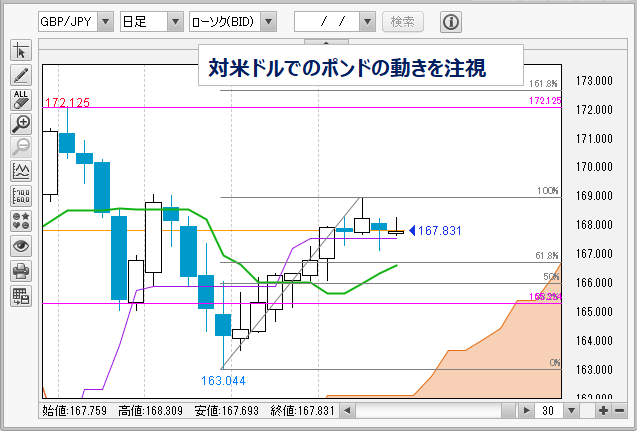Open the data table export tool
The image size is (637, 431).
(x=21, y=296)
